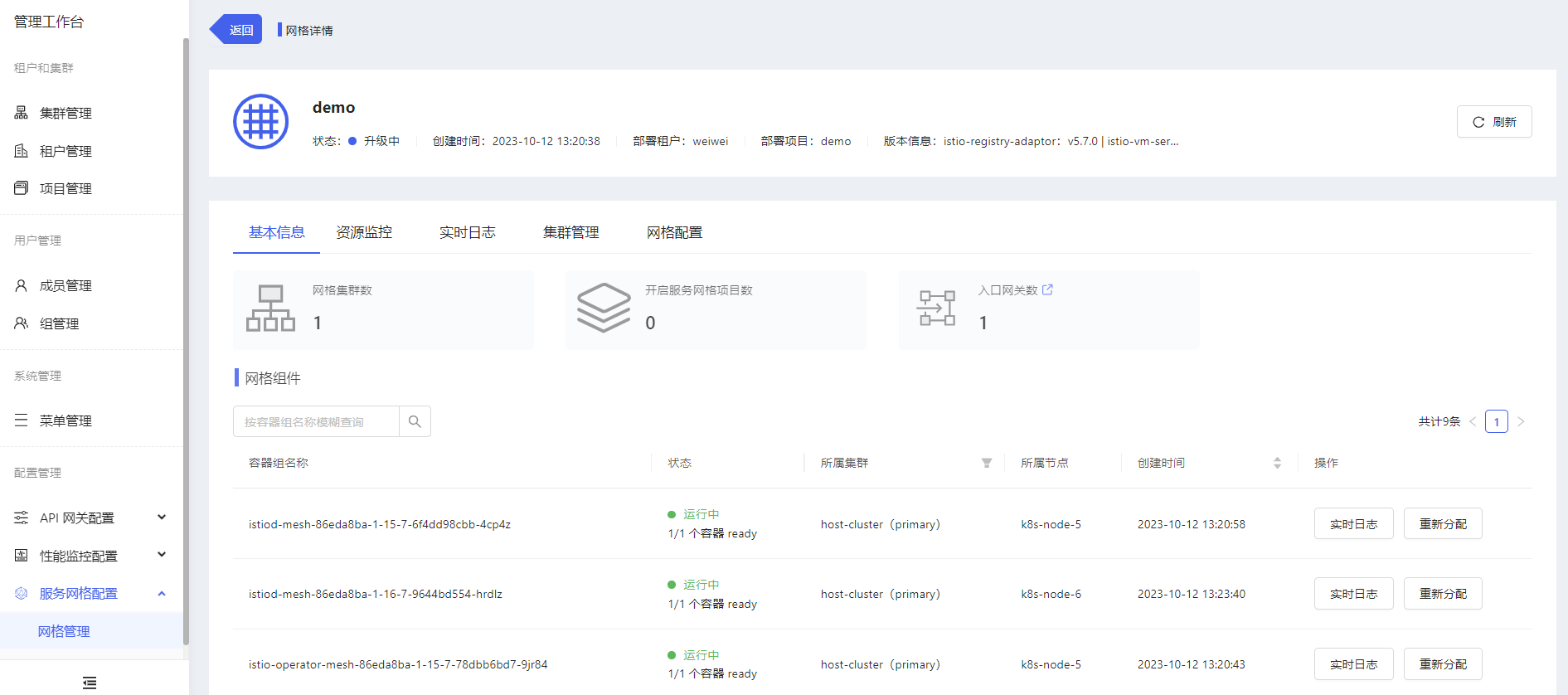
Task: Click the 共计9条 total count text
Action: [x=1439, y=421]
